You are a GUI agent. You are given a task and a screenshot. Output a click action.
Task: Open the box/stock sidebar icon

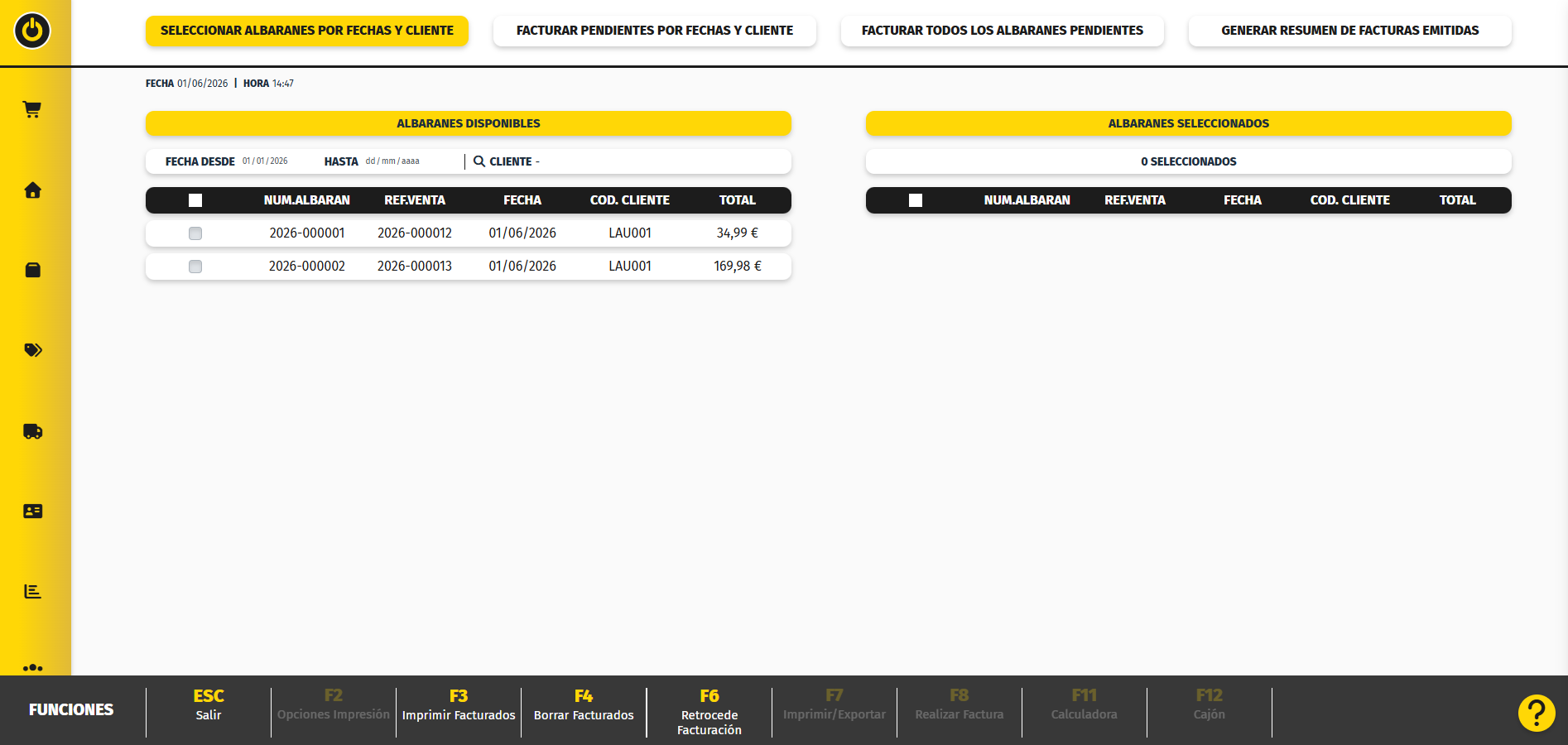pos(32,270)
